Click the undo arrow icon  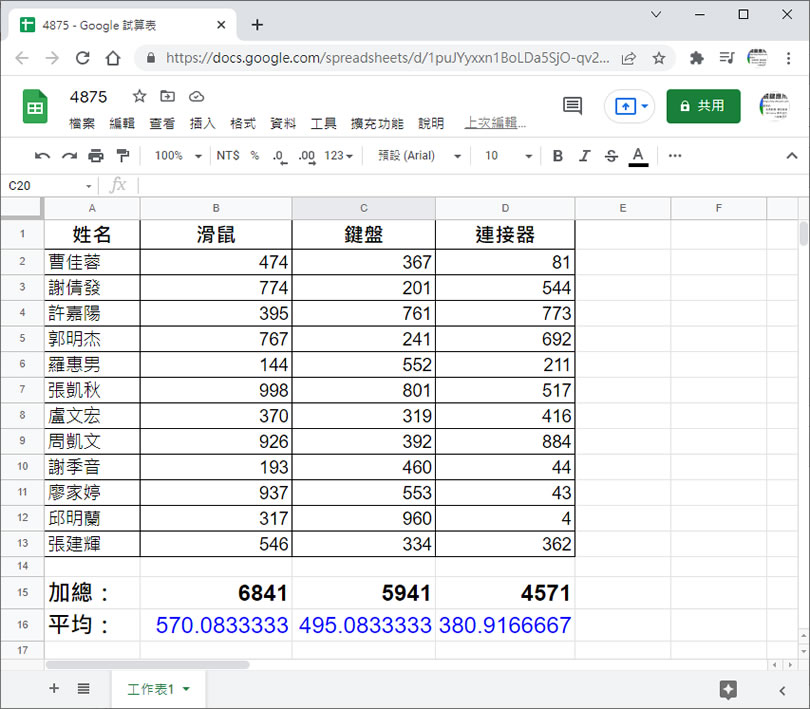point(42,156)
